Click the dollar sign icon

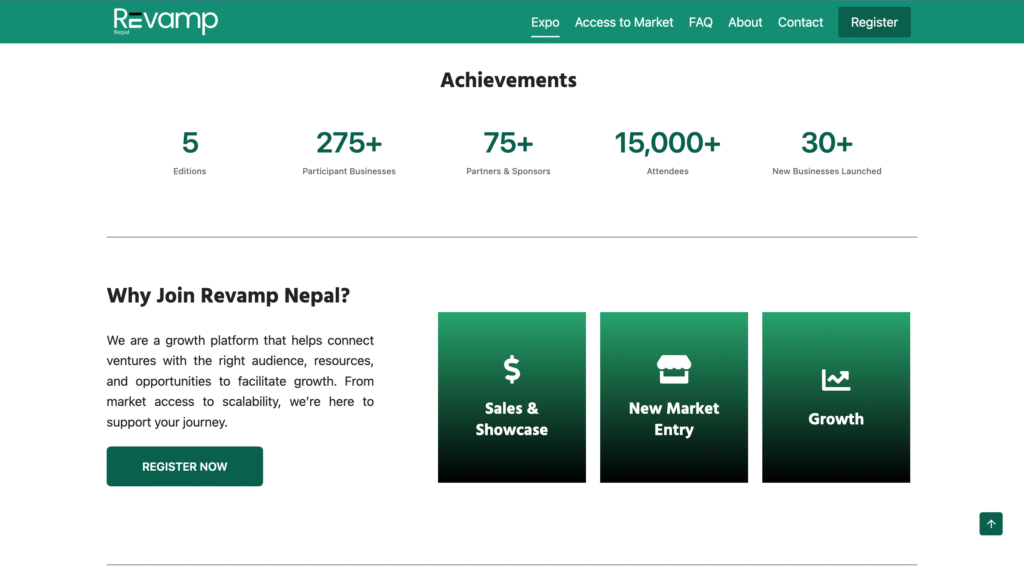512,369
